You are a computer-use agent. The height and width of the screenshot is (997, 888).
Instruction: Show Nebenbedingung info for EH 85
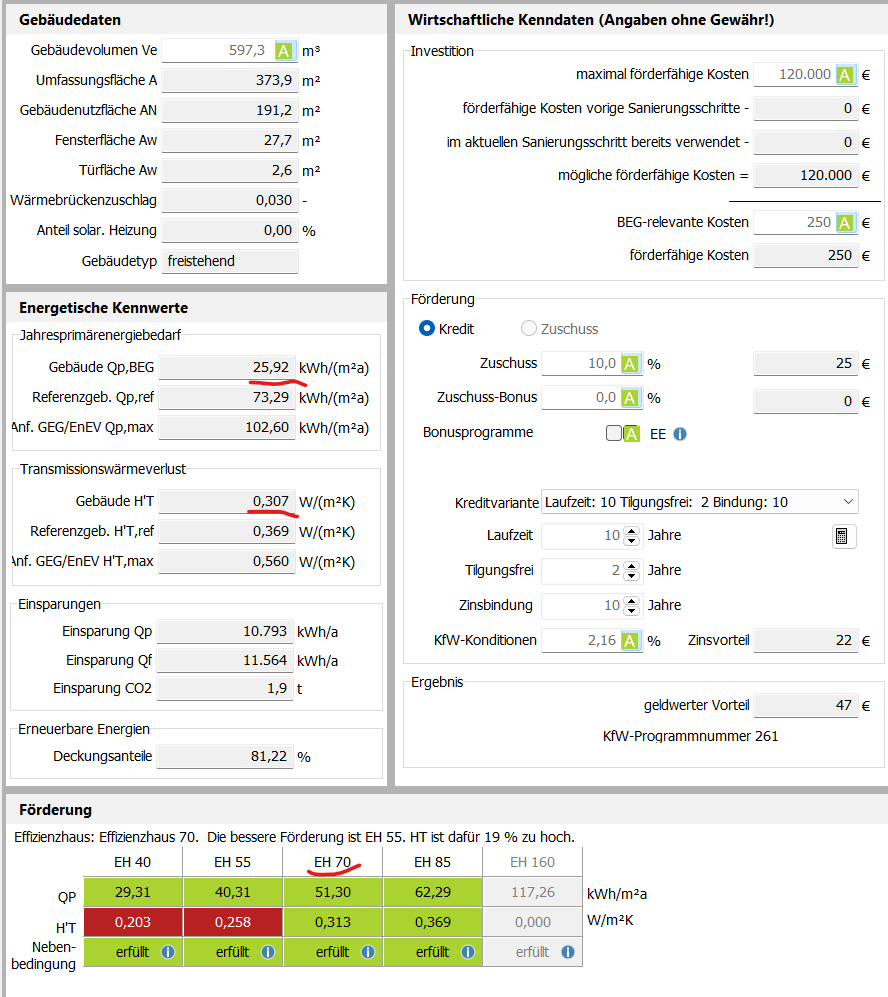[x=468, y=952]
